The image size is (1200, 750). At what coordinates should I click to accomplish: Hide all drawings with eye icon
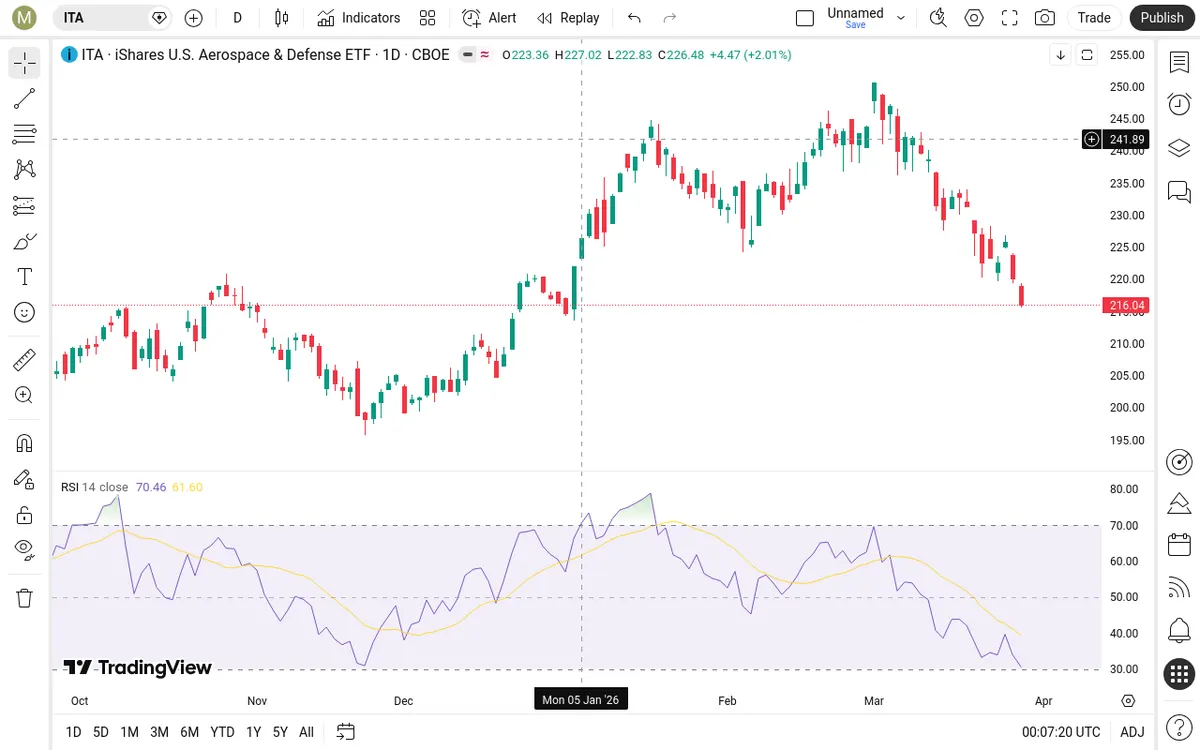tap(25, 548)
